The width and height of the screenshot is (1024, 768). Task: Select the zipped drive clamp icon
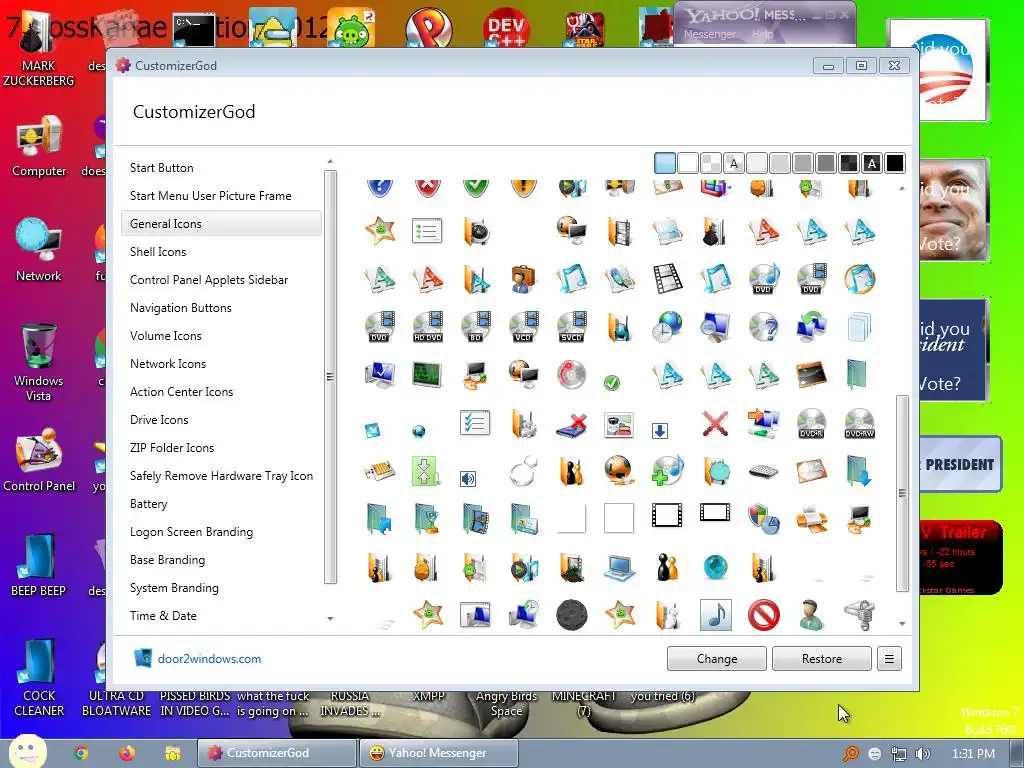click(x=859, y=615)
